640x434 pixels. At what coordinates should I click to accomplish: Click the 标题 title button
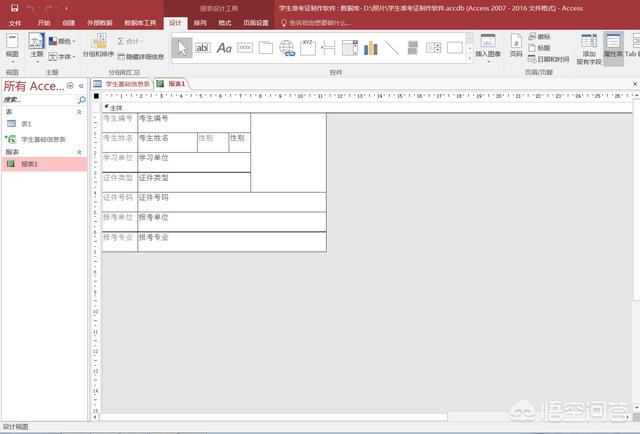(540, 48)
